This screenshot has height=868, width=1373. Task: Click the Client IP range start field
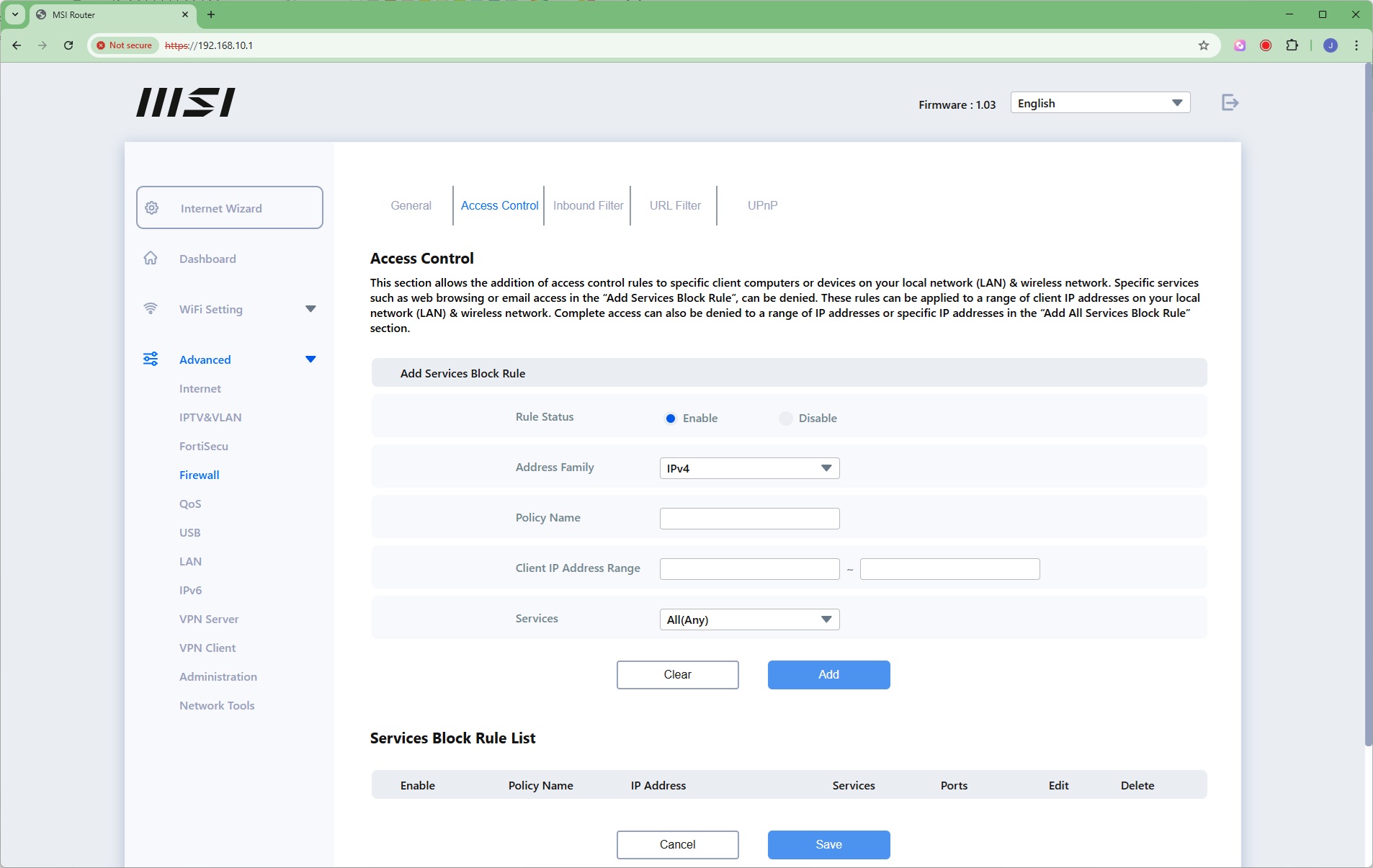(749, 569)
